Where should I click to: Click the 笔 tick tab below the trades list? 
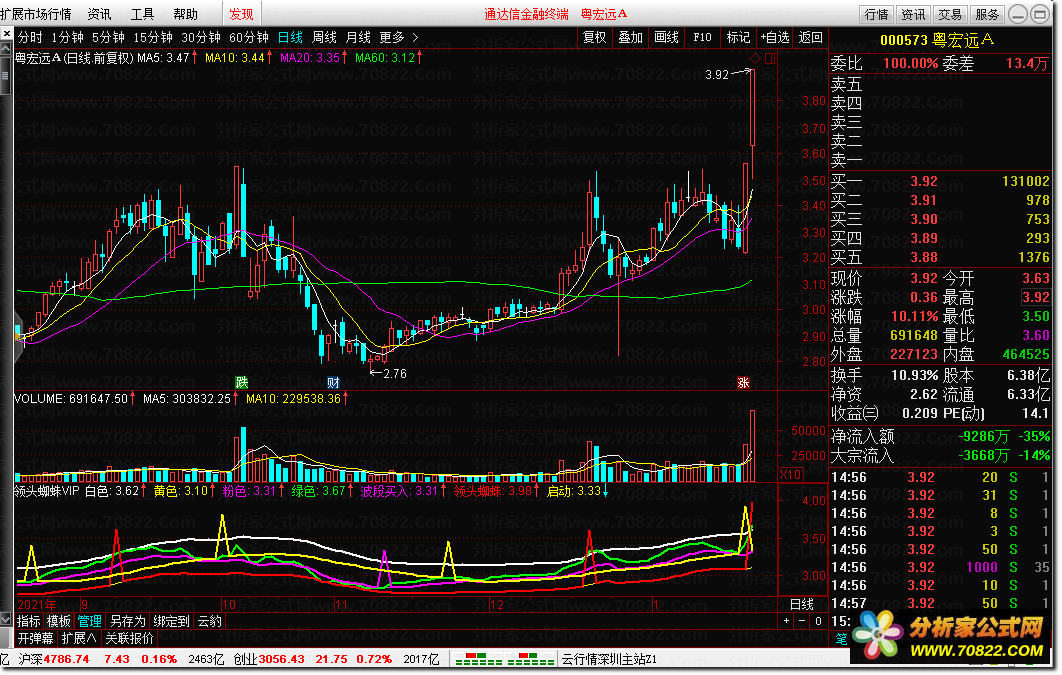coord(841,638)
